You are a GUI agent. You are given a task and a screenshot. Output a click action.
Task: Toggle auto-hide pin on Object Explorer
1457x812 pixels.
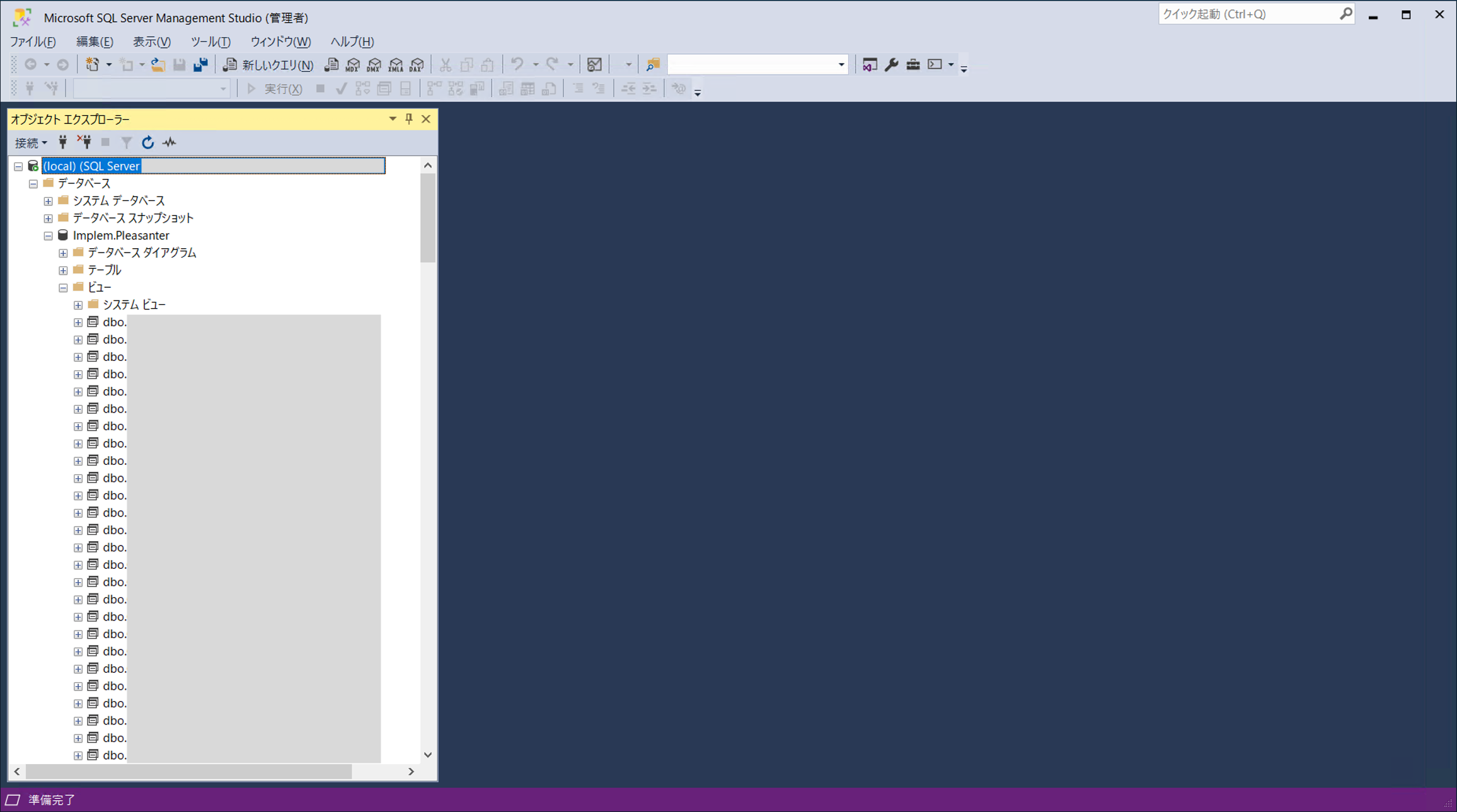coord(409,118)
